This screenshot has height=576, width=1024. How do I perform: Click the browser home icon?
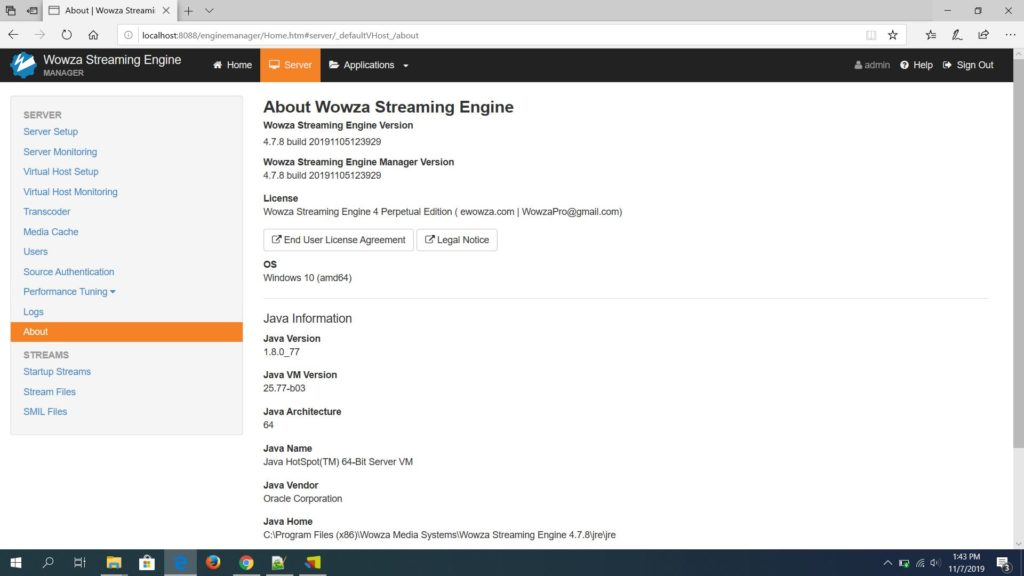(x=93, y=35)
